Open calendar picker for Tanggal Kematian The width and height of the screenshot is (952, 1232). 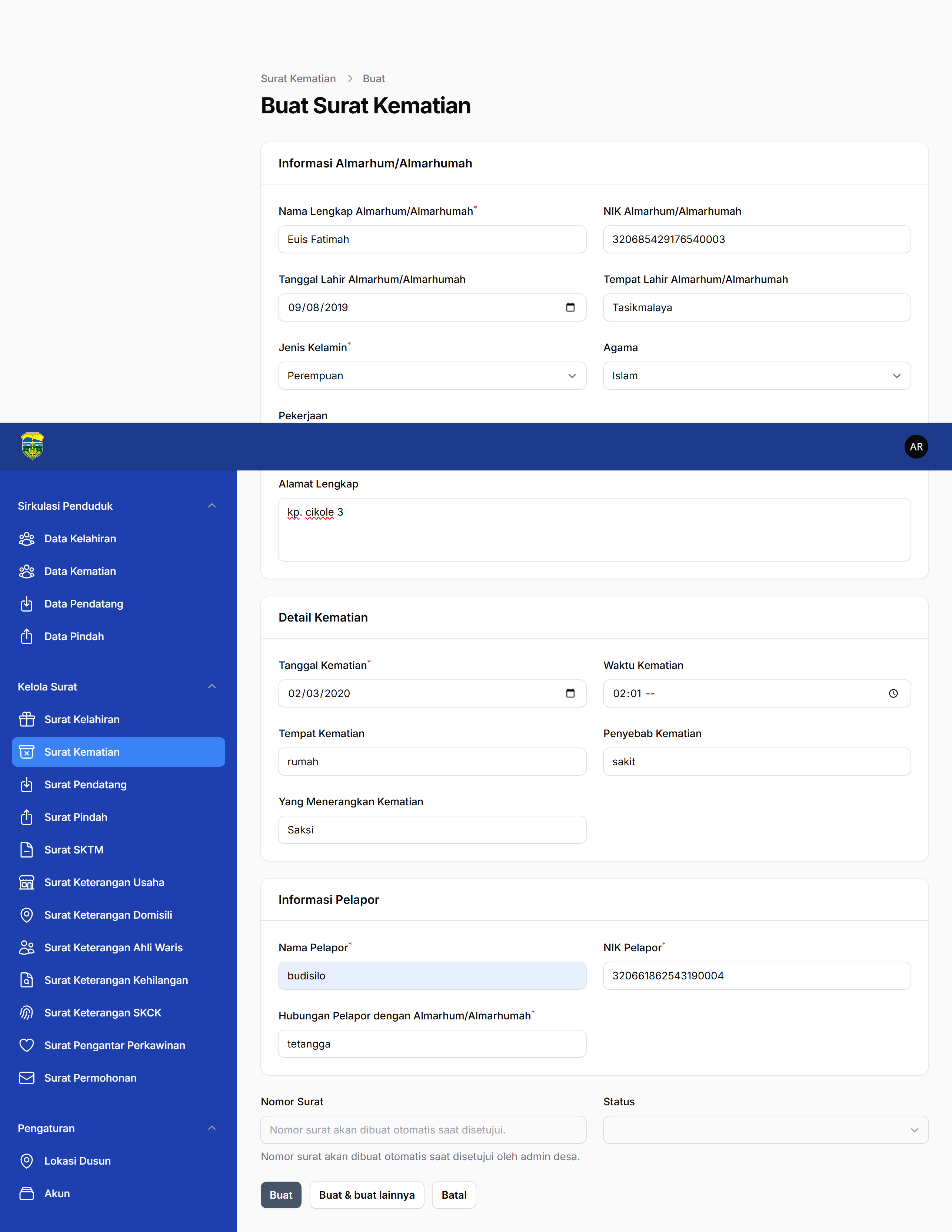click(570, 693)
